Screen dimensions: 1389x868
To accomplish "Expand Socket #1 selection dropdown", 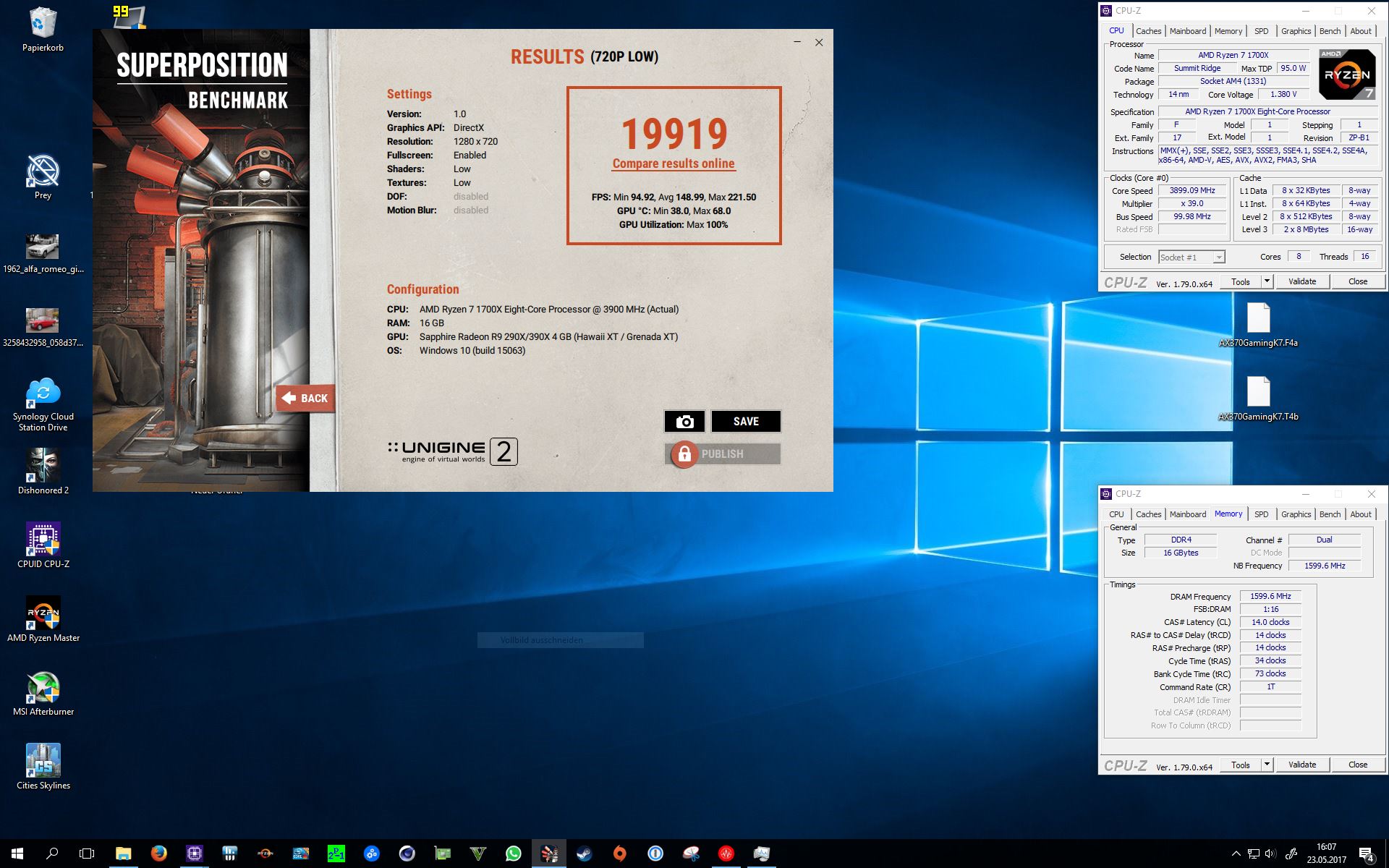I will pos(1219,258).
